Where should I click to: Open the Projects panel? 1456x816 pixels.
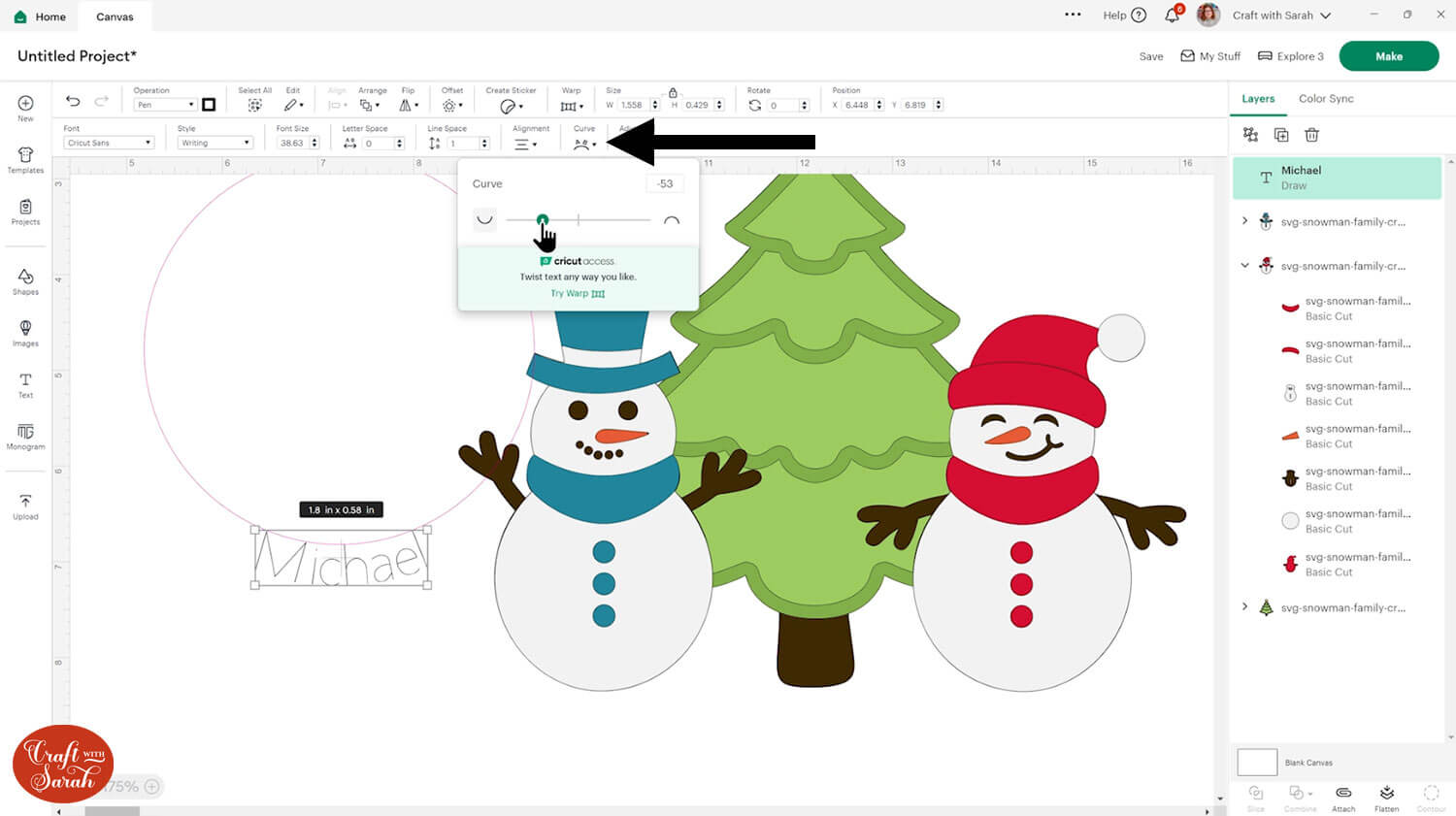pyautogui.click(x=25, y=212)
